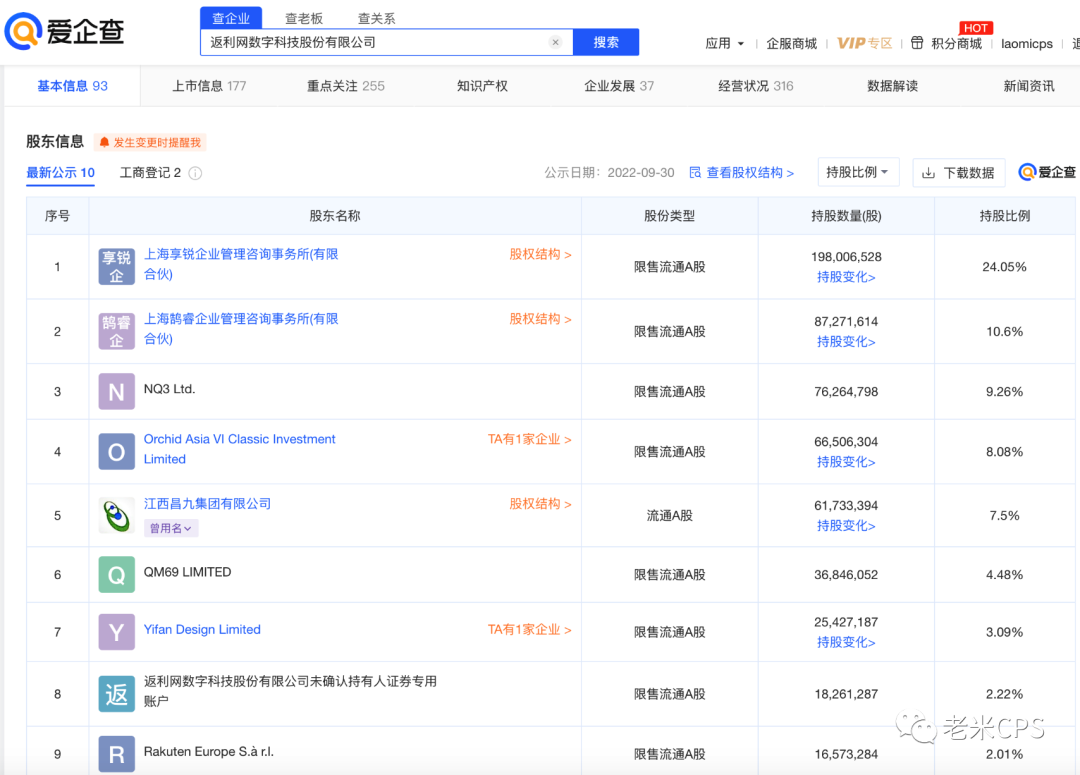Open the 新闻资讯 tab

pos(1028,86)
